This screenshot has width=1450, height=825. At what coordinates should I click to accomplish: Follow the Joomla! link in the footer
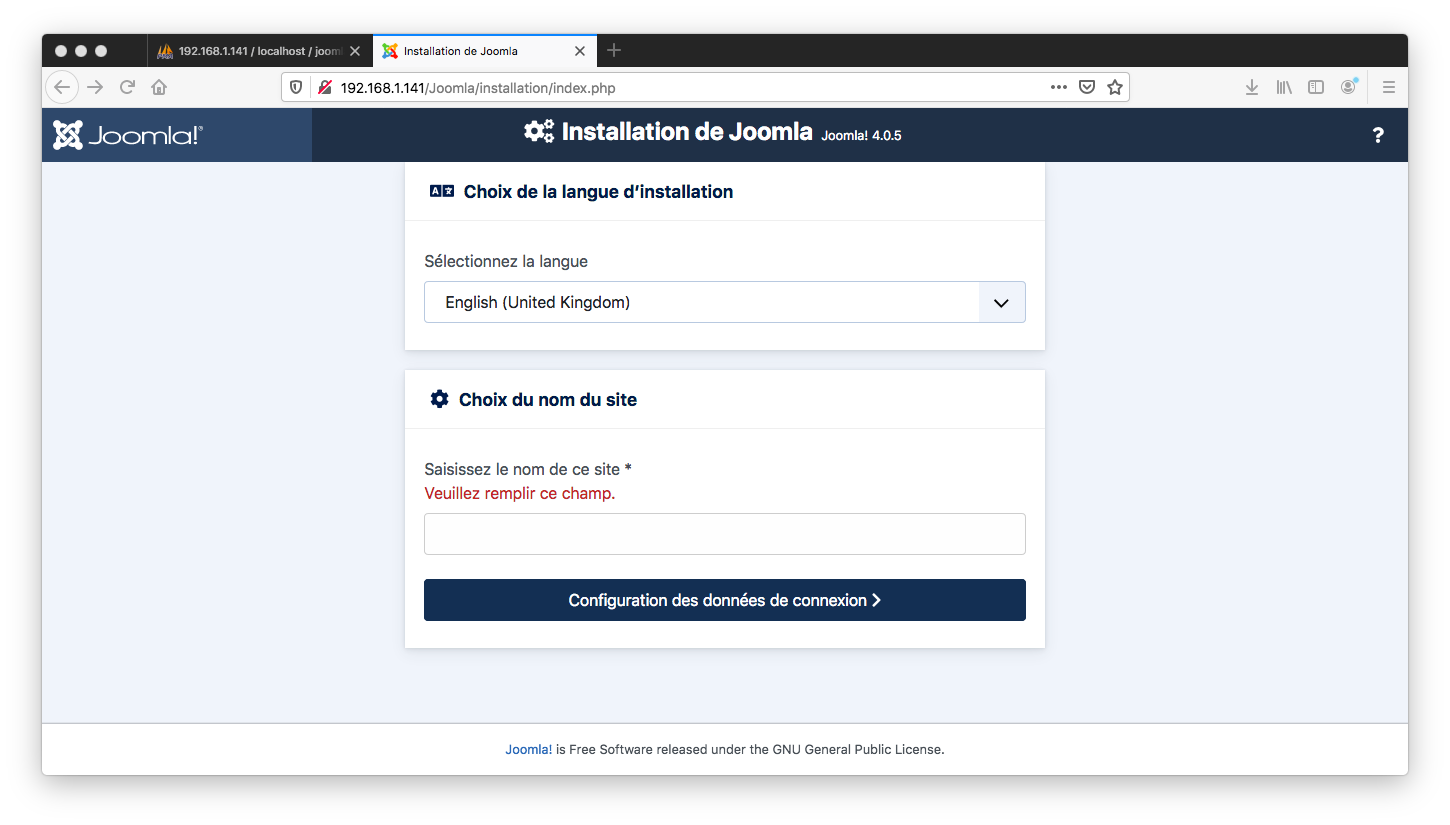(528, 748)
